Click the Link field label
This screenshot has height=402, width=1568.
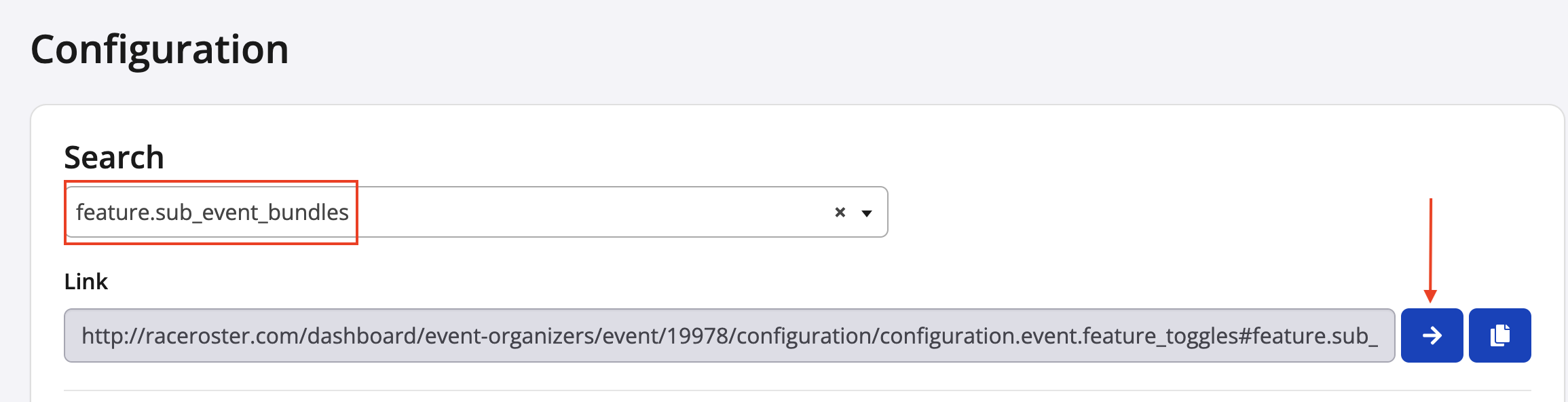pyautogui.click(x=86, y=281)
